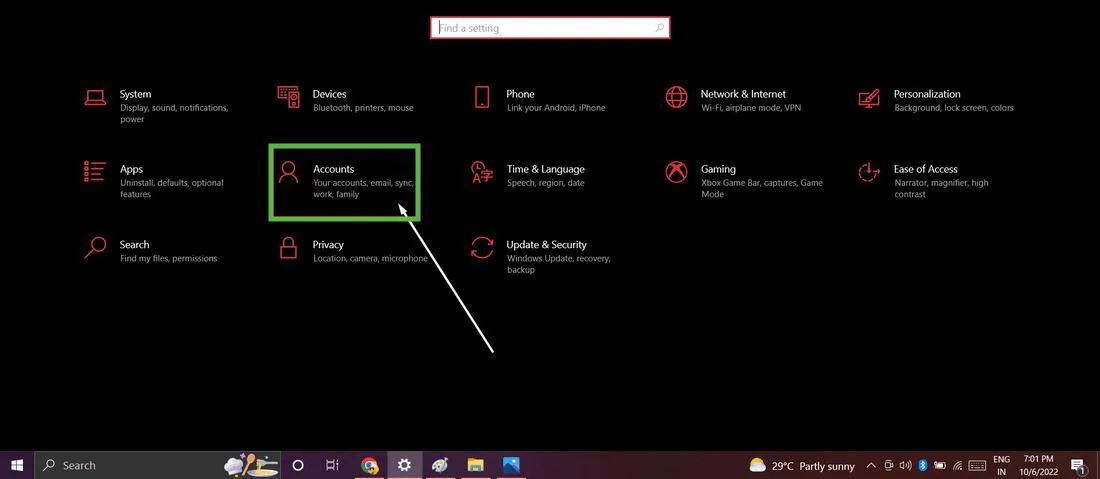This screenshot has height=479, width=1100.
Task: Click the battery status tray icon
Action: tap(939, 466)
